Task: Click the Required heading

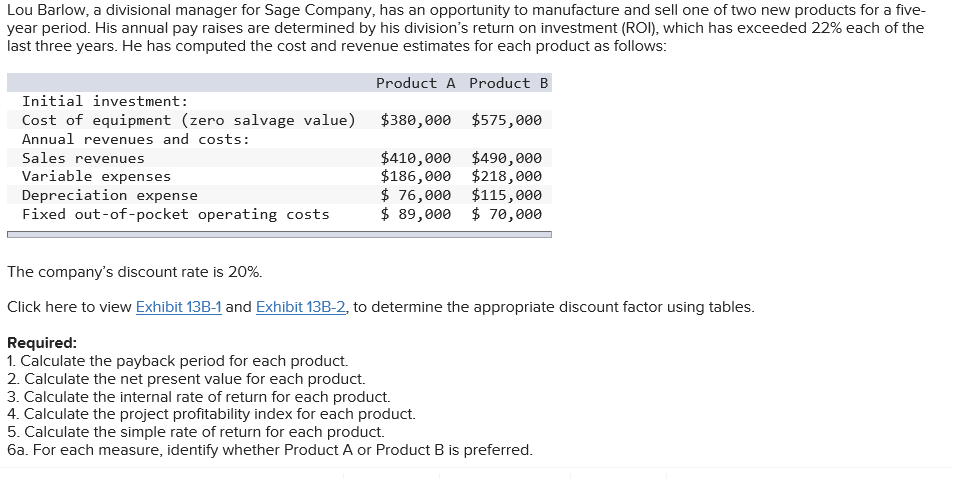Action: pos(41,342)
